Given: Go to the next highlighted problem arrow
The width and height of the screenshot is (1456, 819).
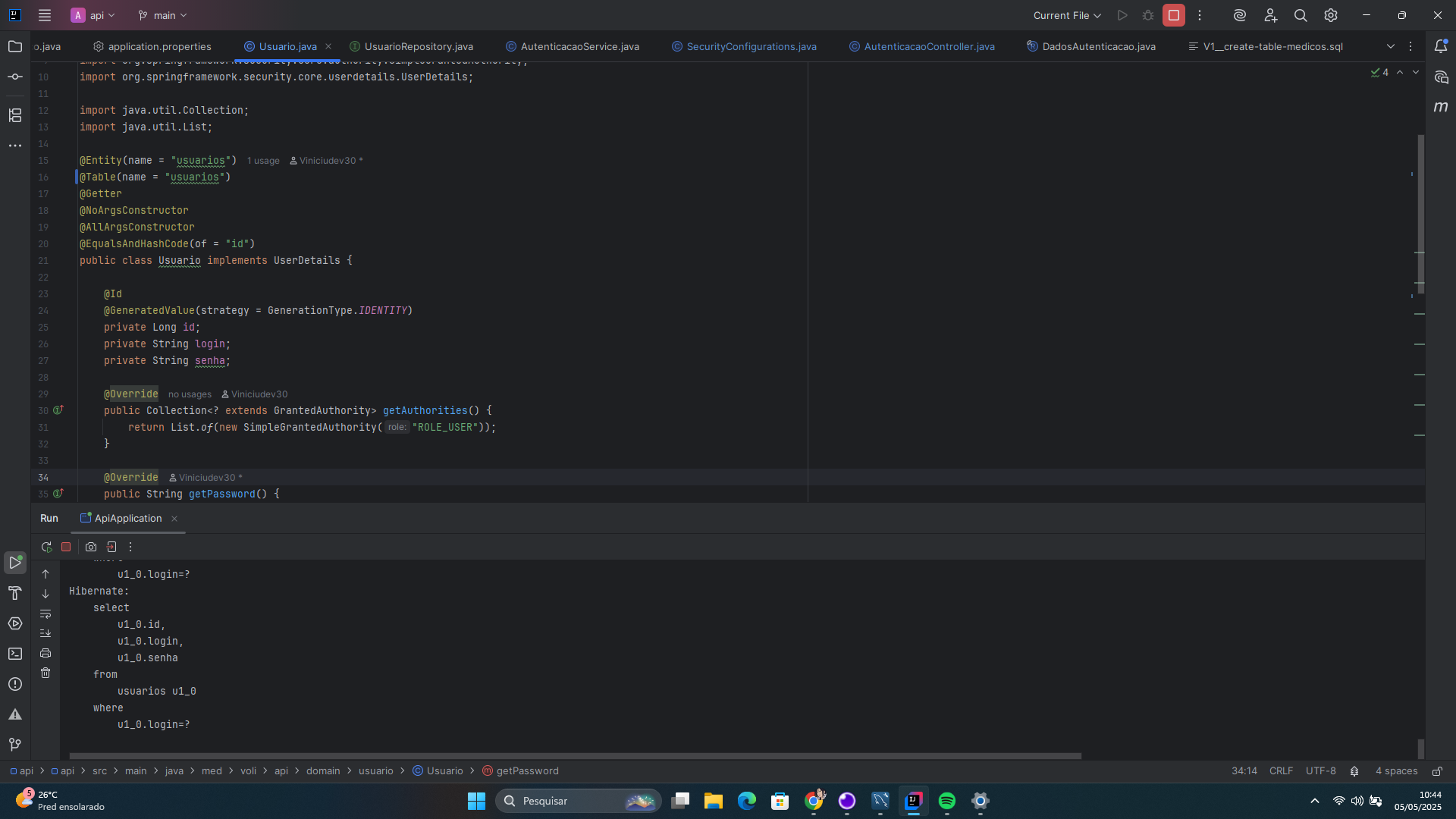Looking at the screenshot, I should [1416, 72].
